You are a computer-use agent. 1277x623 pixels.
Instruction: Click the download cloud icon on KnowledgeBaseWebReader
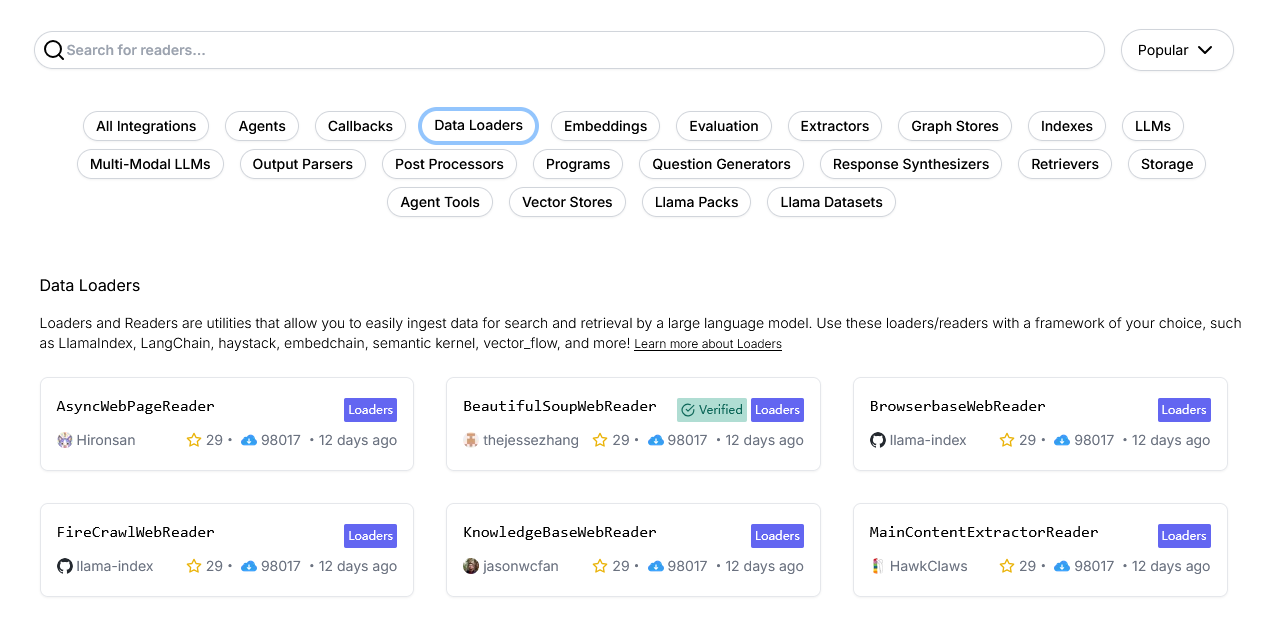tap(656, 566)
